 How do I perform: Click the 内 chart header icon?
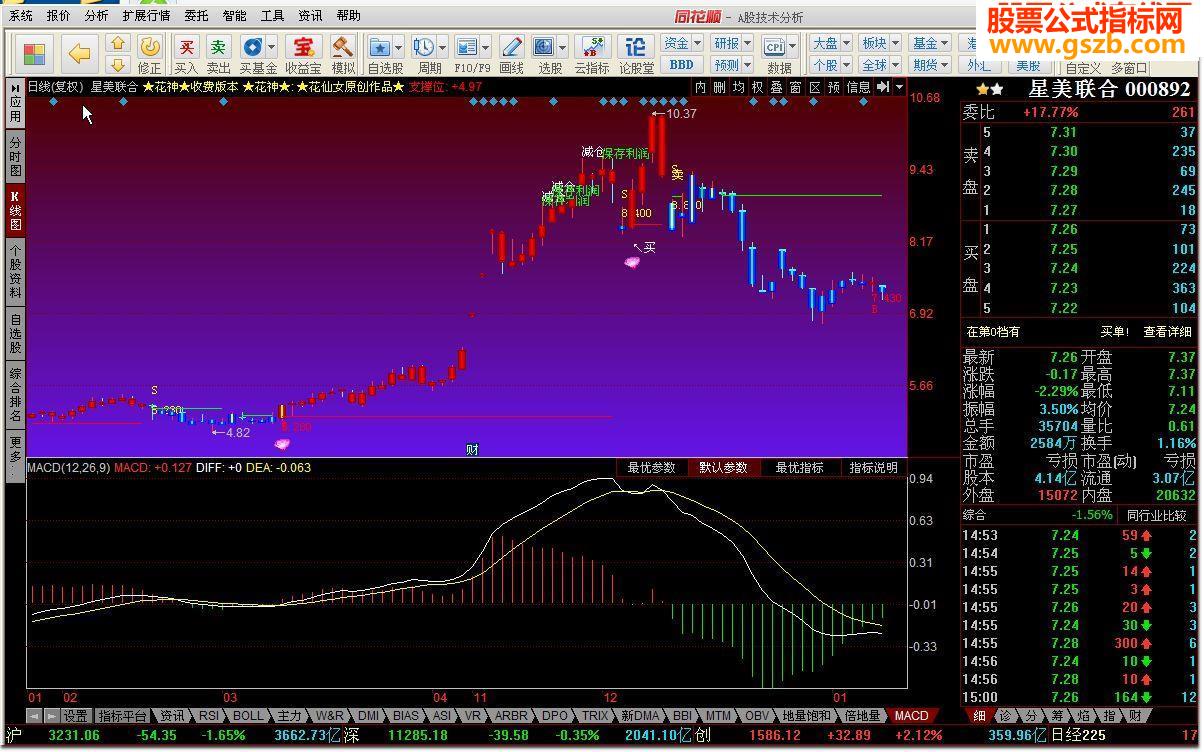(x=701, y=87)
